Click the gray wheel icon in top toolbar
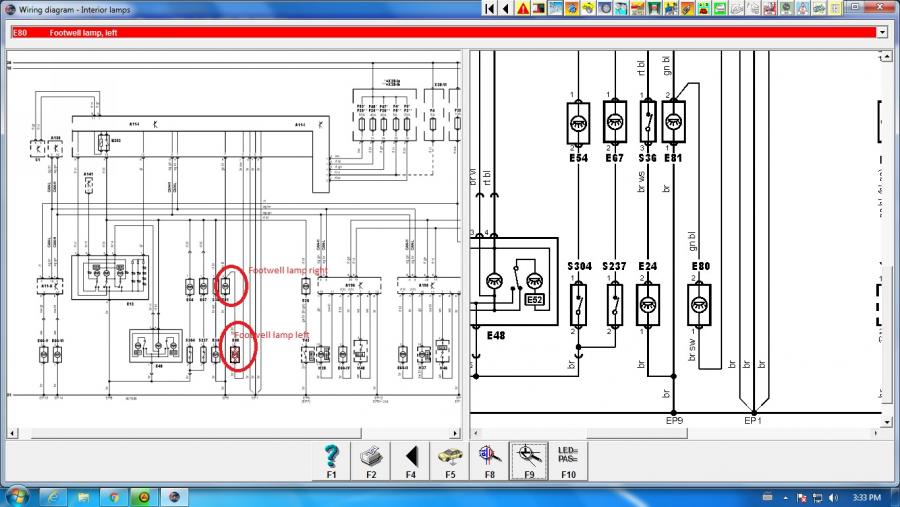Screen dimensions: 900x507 click(x=604, y=8)
